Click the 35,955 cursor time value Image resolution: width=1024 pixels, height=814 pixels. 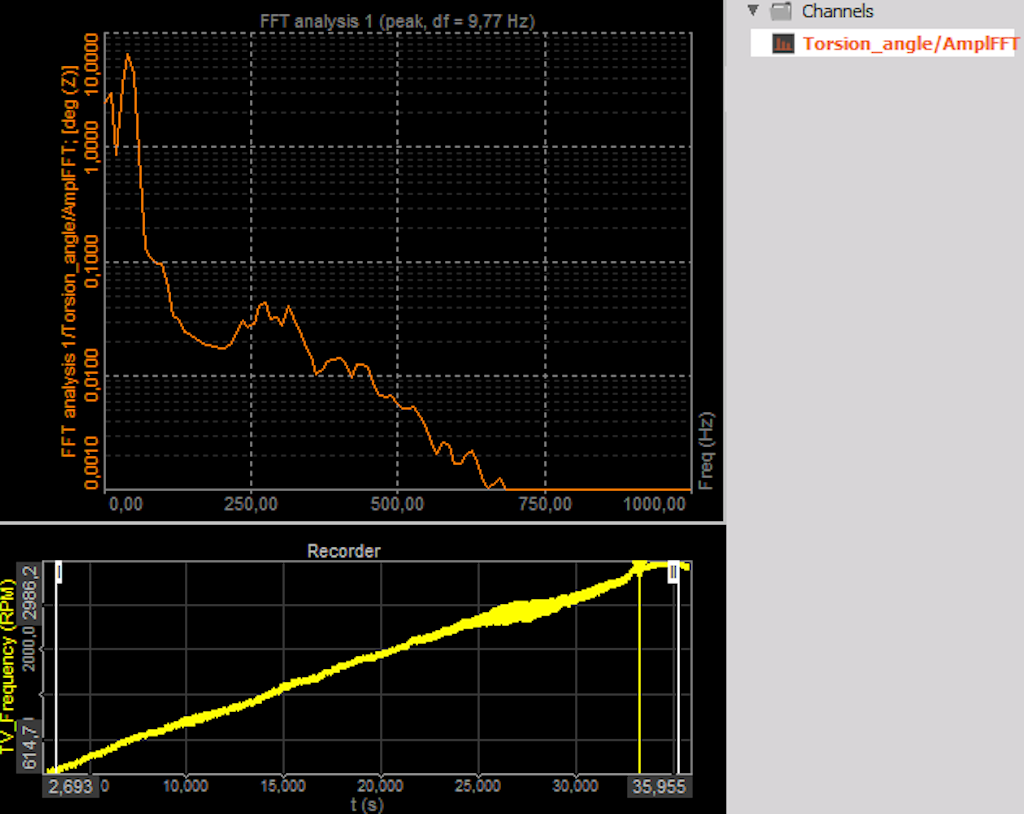659,786
